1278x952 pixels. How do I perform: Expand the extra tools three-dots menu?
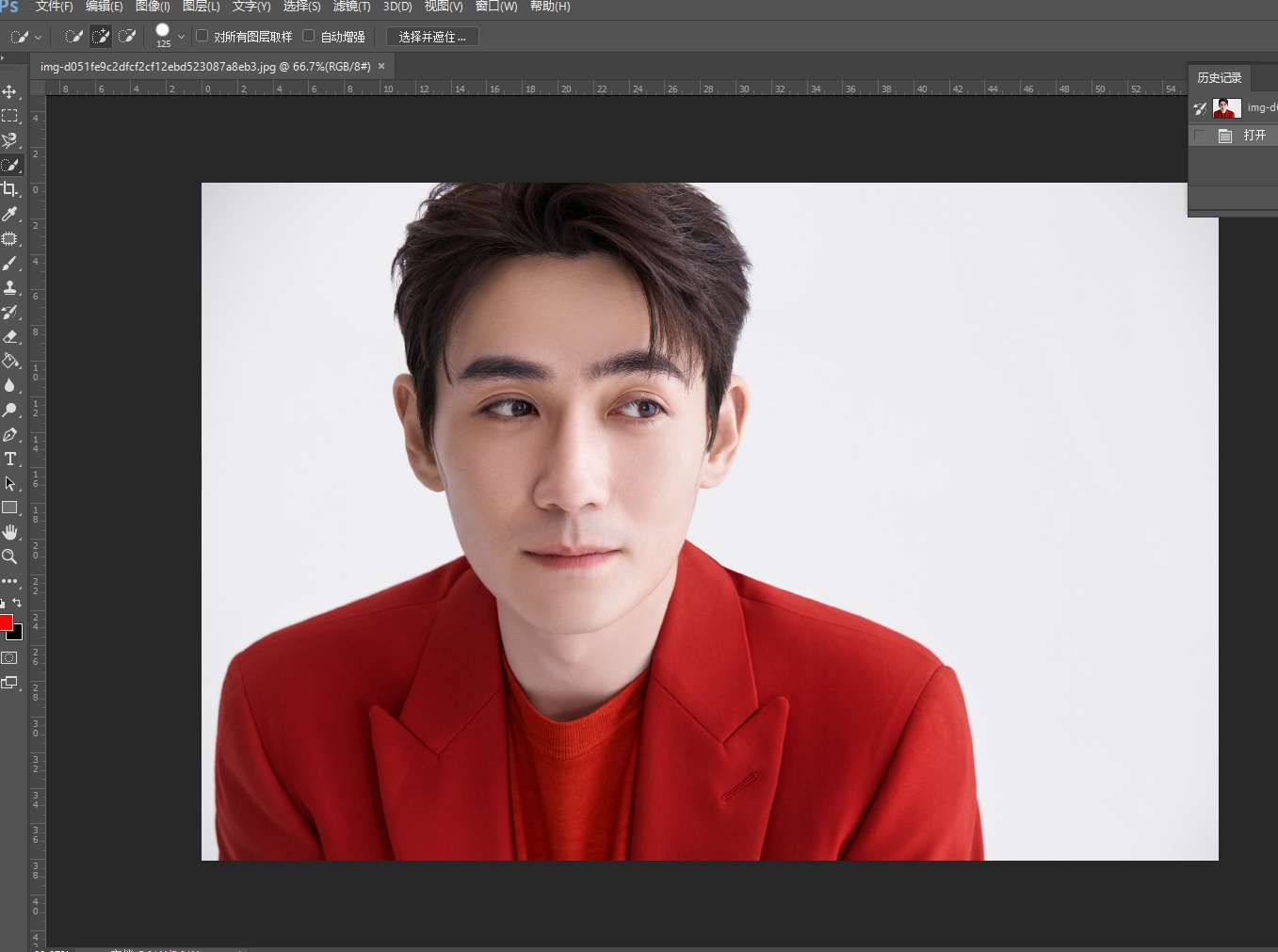click(x=10, y=581)
